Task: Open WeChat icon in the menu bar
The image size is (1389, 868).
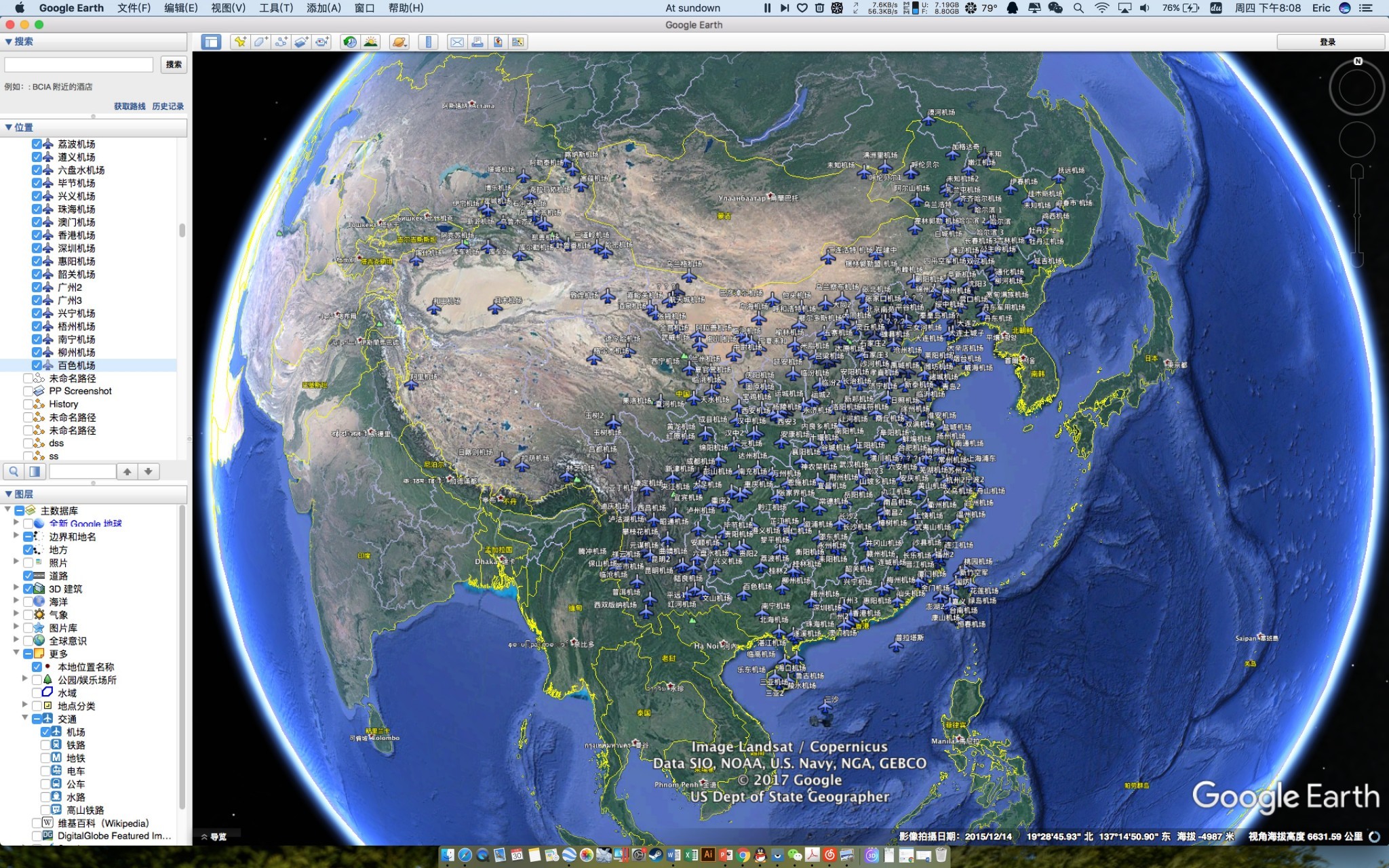Action: tap(1055, 8)
